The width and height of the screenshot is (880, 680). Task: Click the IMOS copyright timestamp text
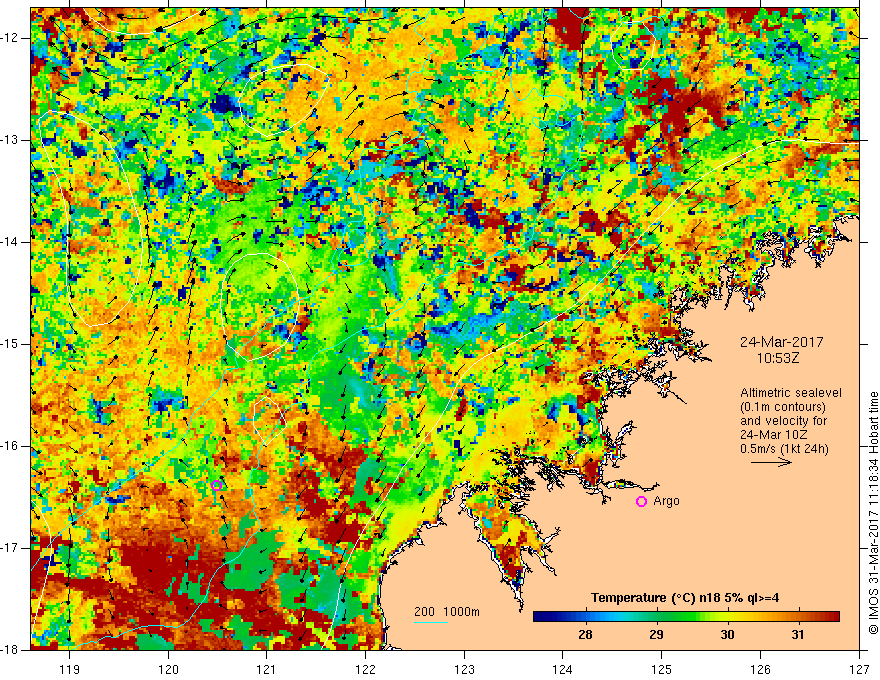873,513
